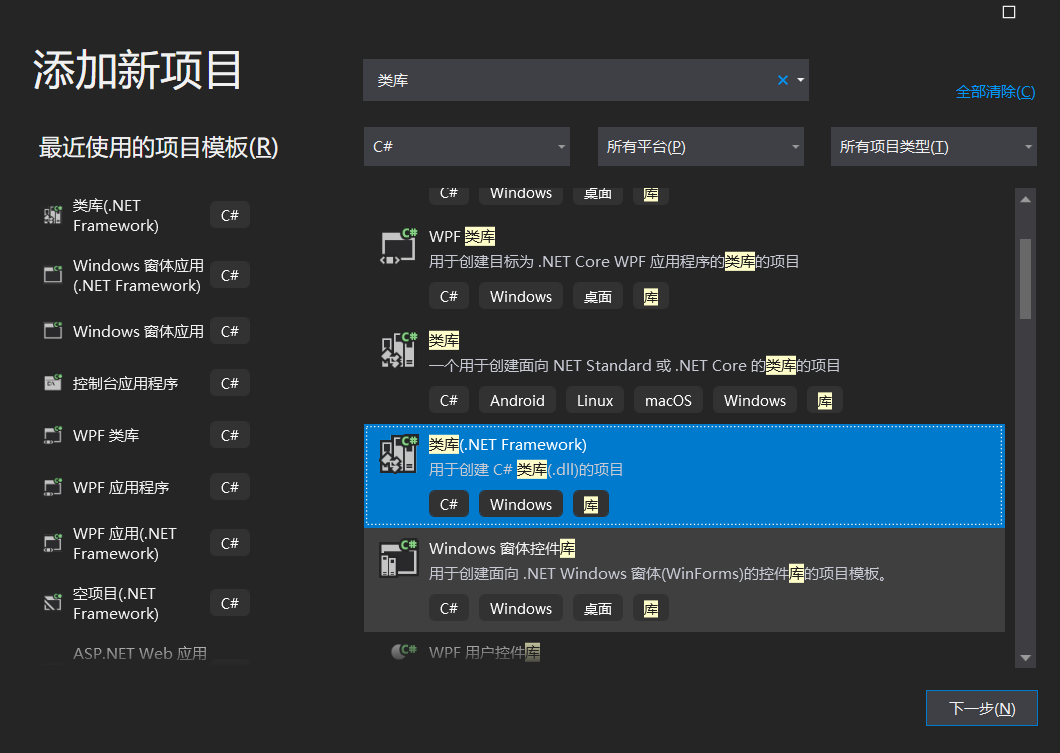Click the 空项目(.NET Framework) recent icon
The height and width of the screenshot is (753, 1060).
pos(53,602)
